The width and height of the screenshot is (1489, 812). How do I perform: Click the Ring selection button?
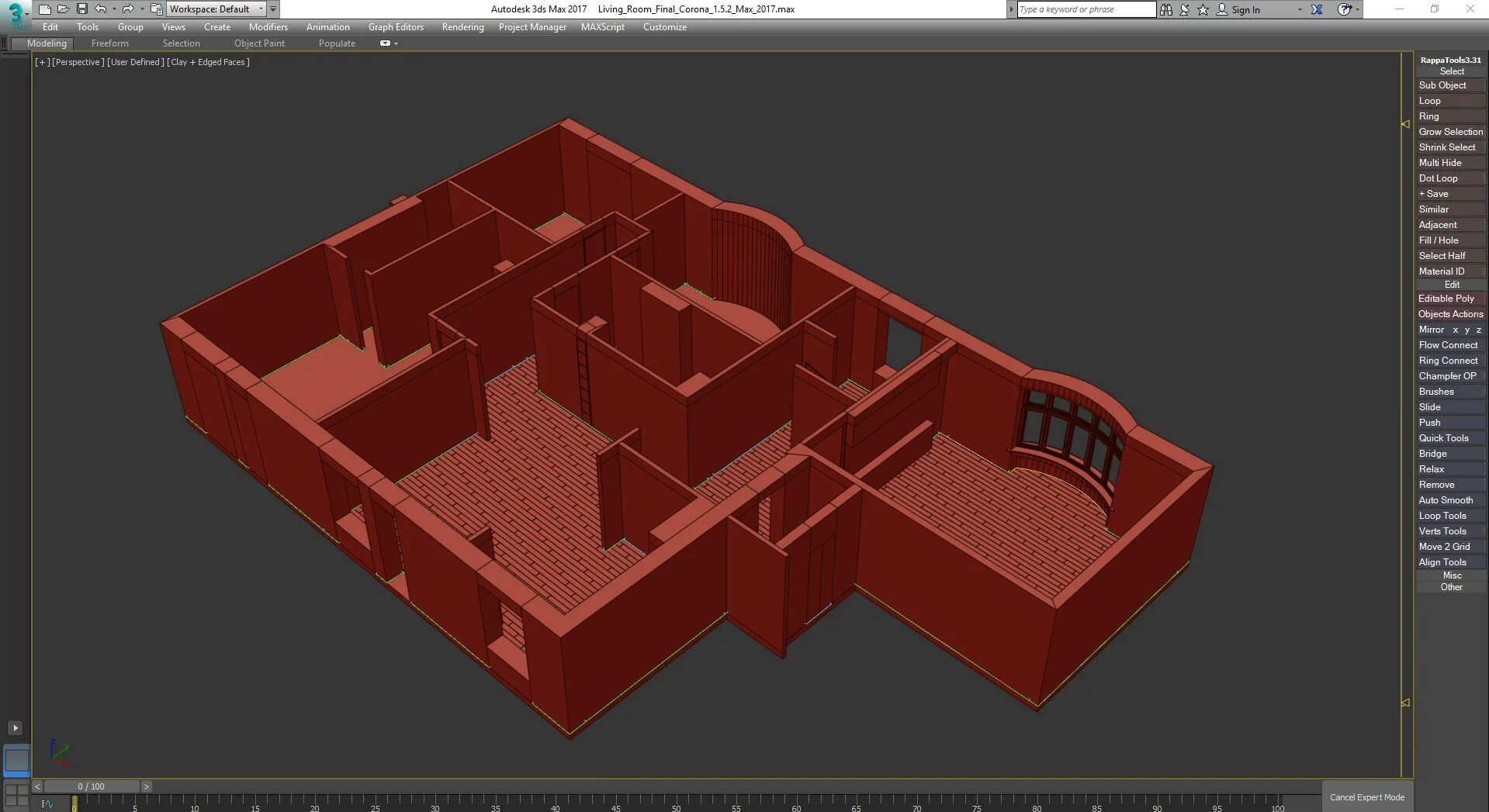pos(1451,116)
